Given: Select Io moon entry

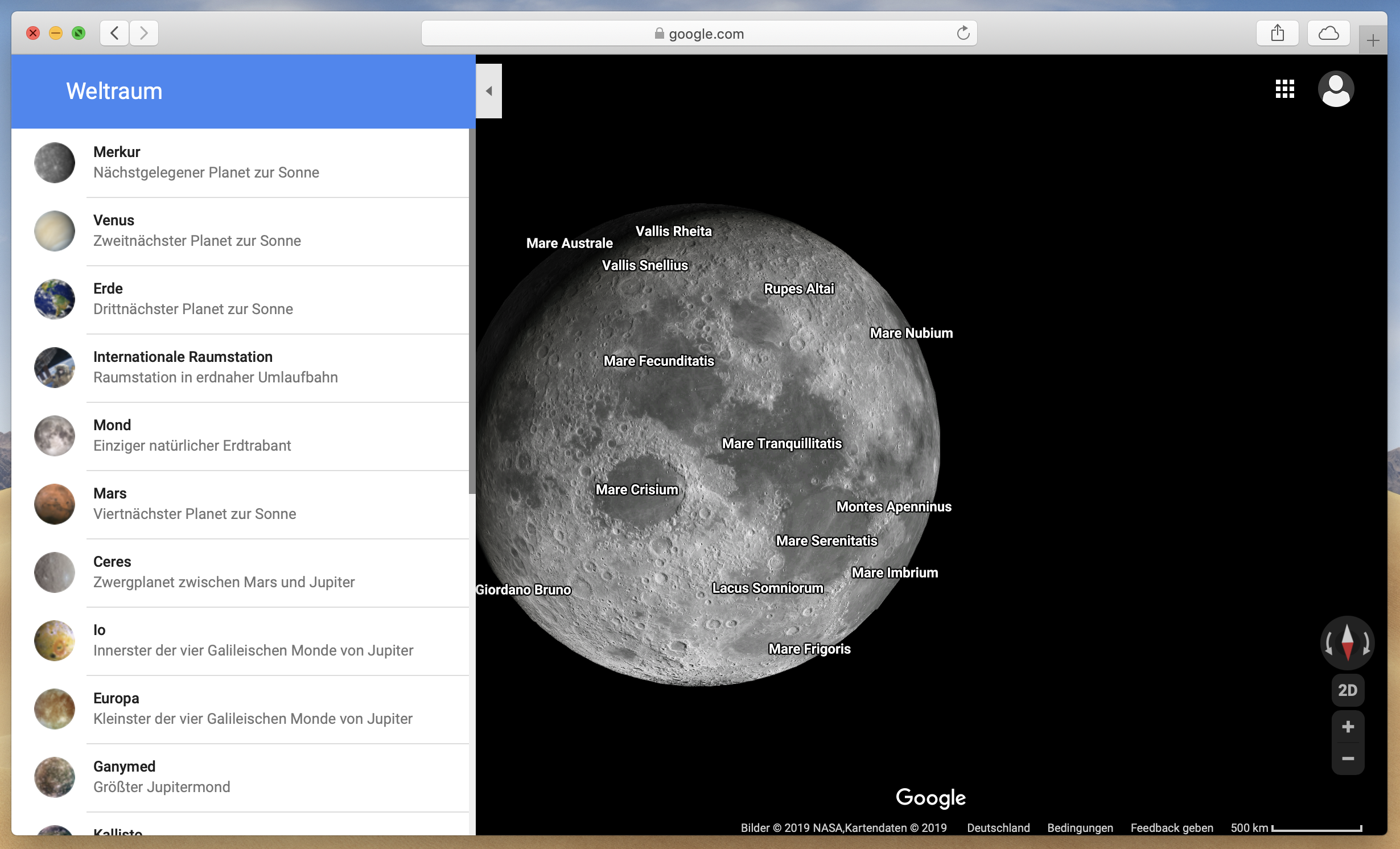Looking at the screenshot, I should pyautogui.click(x=240, y=641).
